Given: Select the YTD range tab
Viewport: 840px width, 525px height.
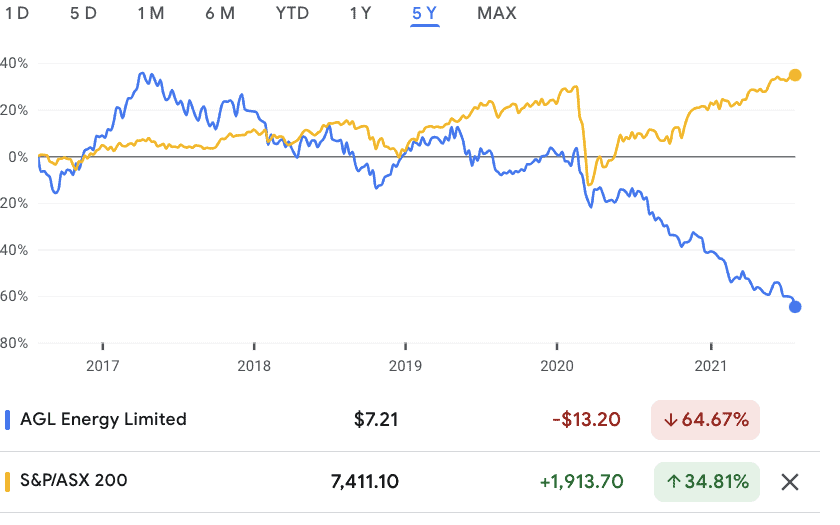Looking at the screenshot, I should [x=292, y=13].
